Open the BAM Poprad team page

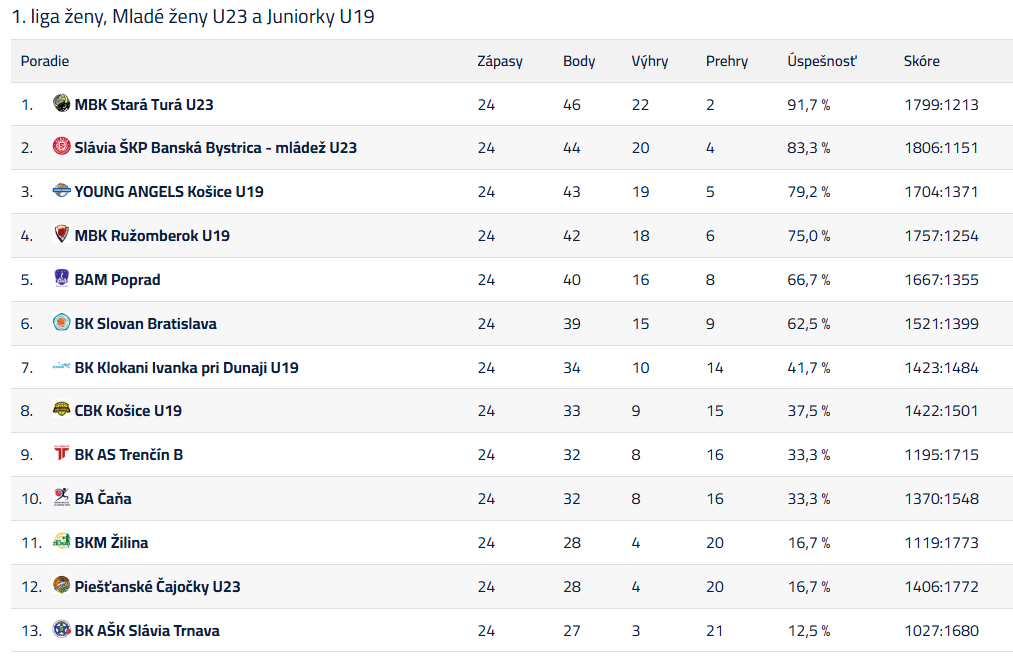tap(117, 280)
